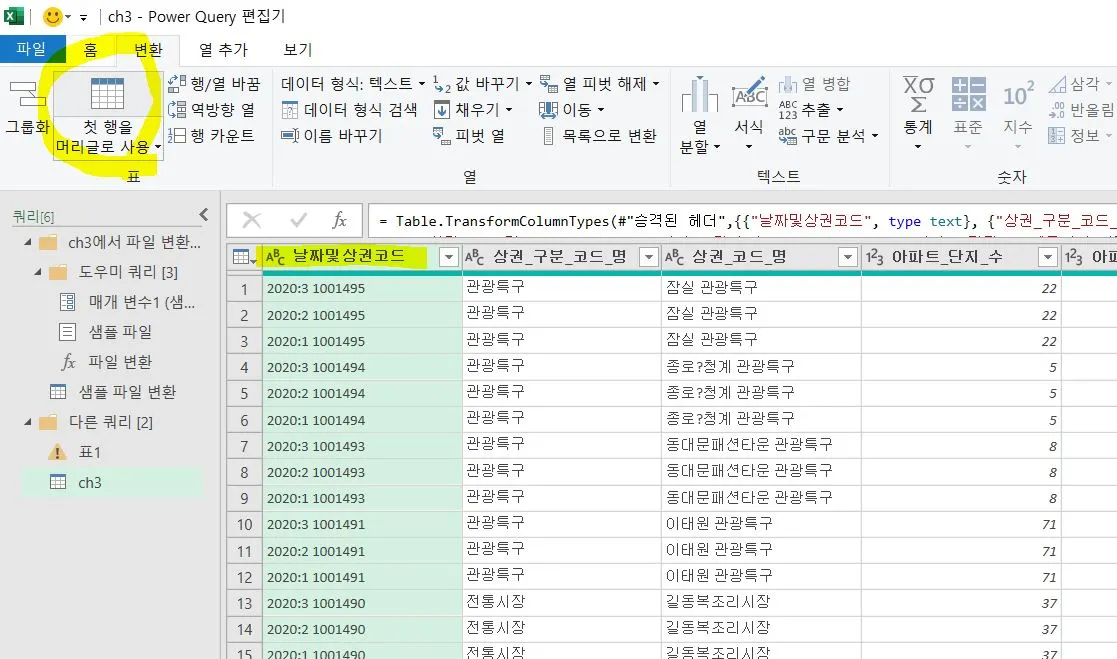This screenshot has width=1117, height=659.
Task: Select the 샘플 파일 변환 query
Action: coord(114,392)
